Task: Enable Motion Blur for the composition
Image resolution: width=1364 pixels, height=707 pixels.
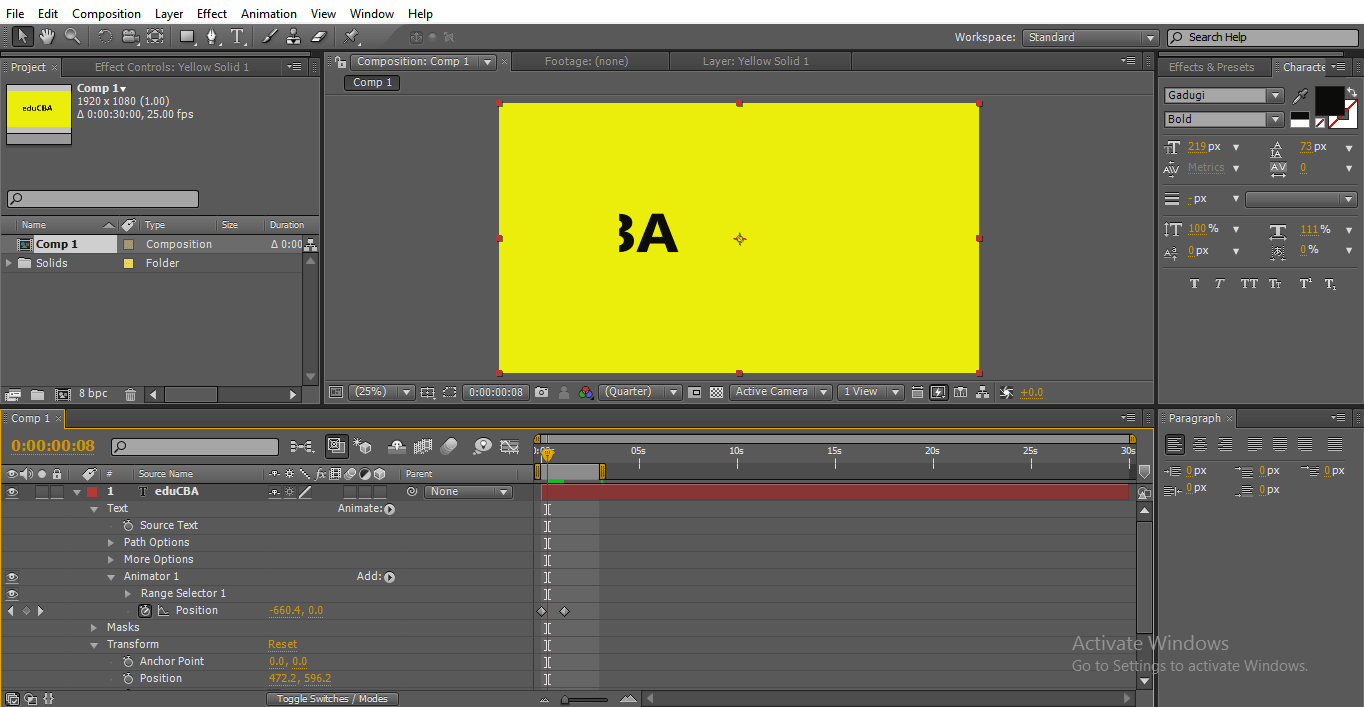Action: coord(449,446)
